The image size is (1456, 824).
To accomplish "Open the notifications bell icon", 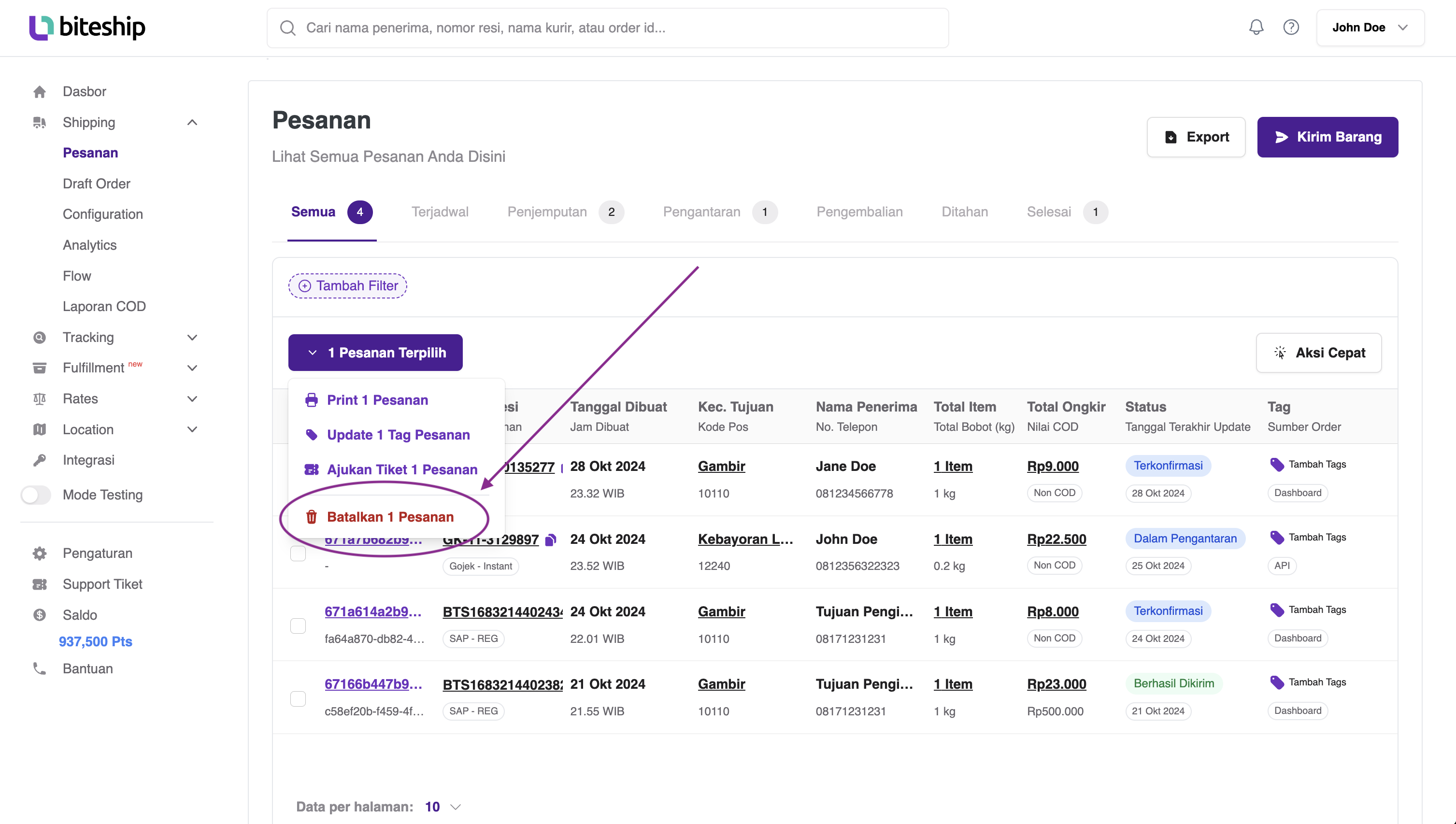I will coord(1256,27).
